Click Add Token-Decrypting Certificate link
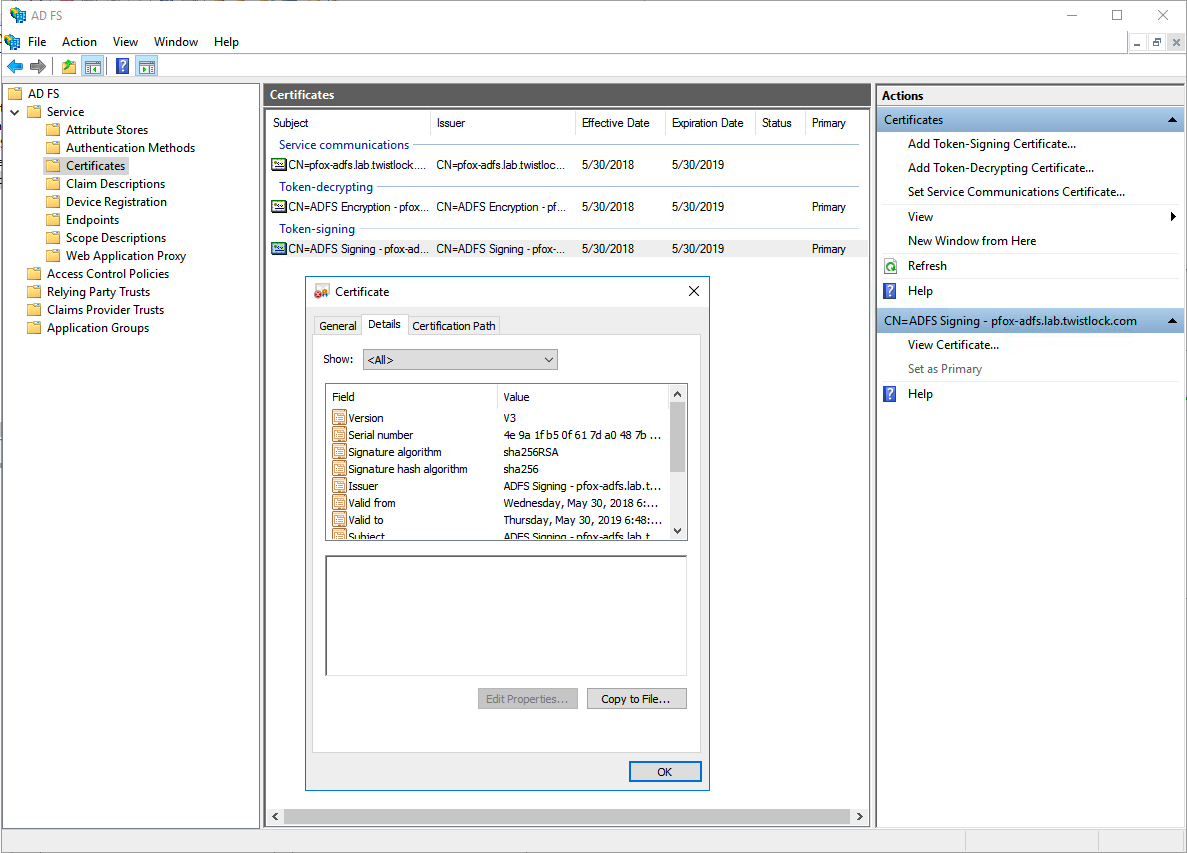Viewport: 1187px width, 853px height. tap(1001, 168)
